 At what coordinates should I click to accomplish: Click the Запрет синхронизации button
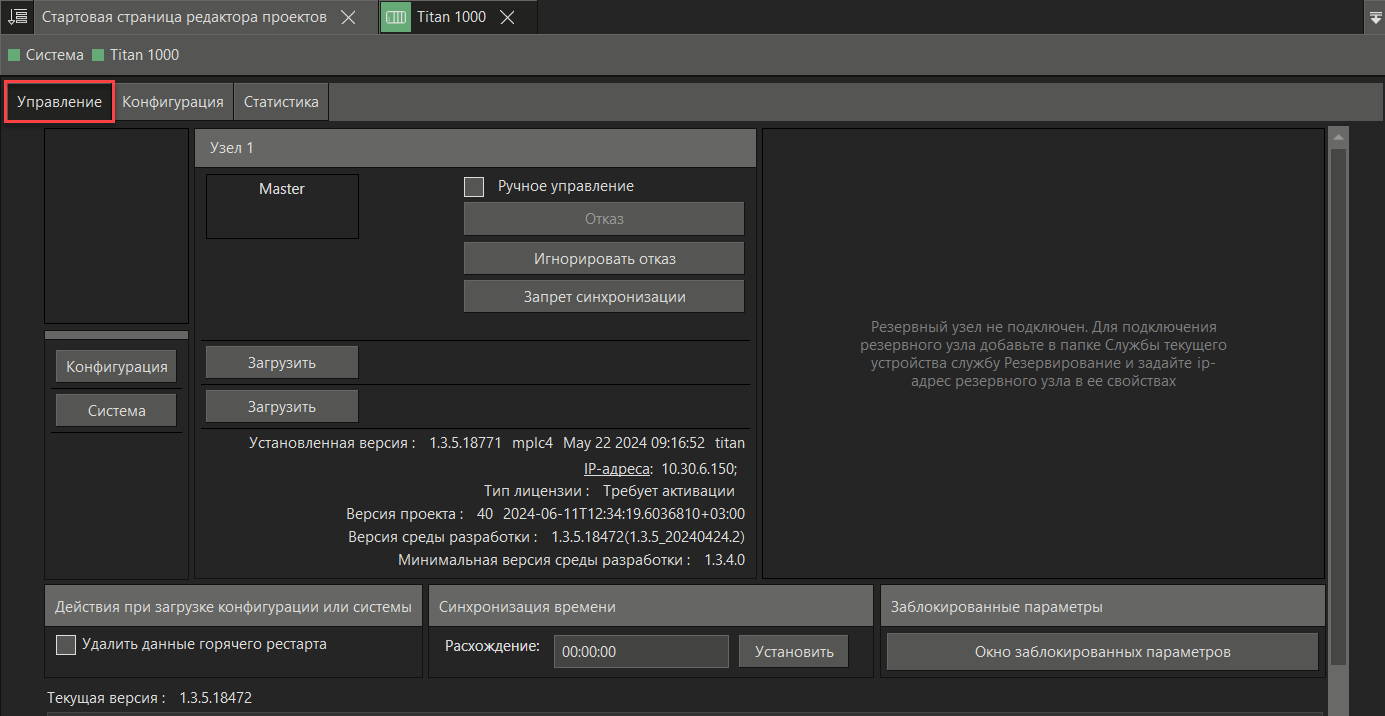coord(604,297)
